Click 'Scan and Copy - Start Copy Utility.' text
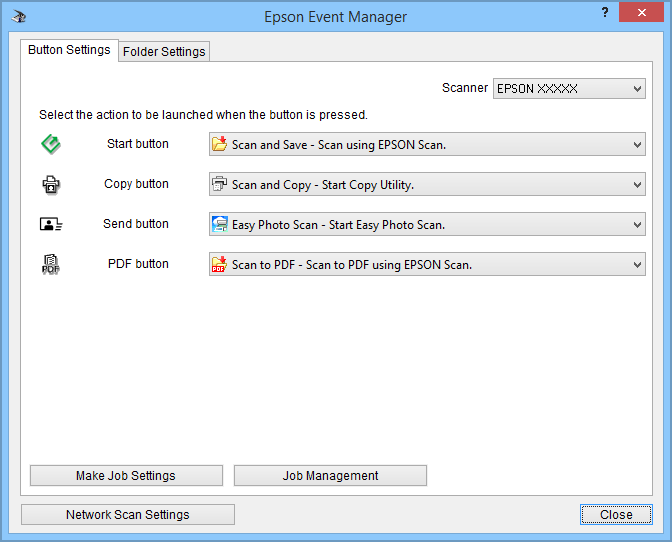 click(x=323, y=185)
